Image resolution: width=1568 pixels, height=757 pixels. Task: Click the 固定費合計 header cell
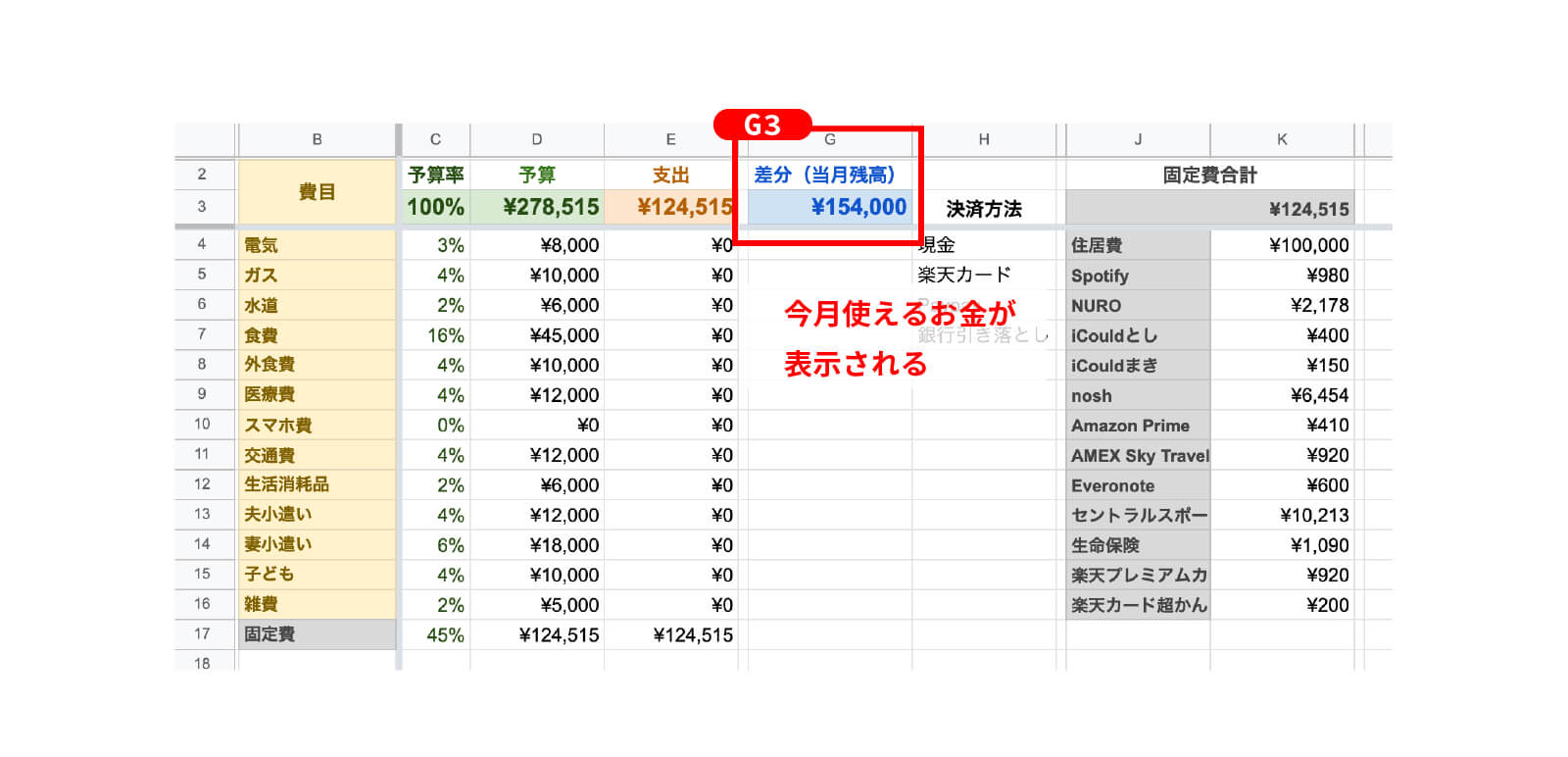(x=1210, y=175)
